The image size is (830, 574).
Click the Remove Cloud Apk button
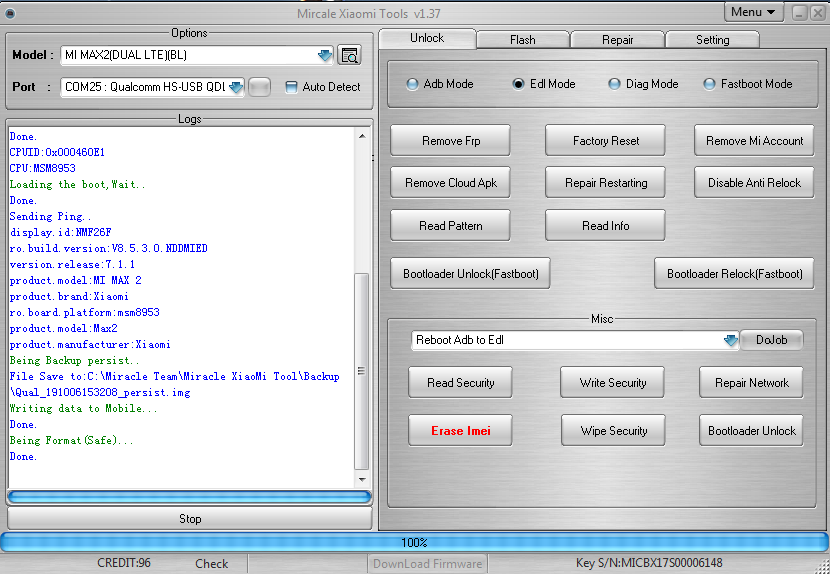tap(450, 183)
